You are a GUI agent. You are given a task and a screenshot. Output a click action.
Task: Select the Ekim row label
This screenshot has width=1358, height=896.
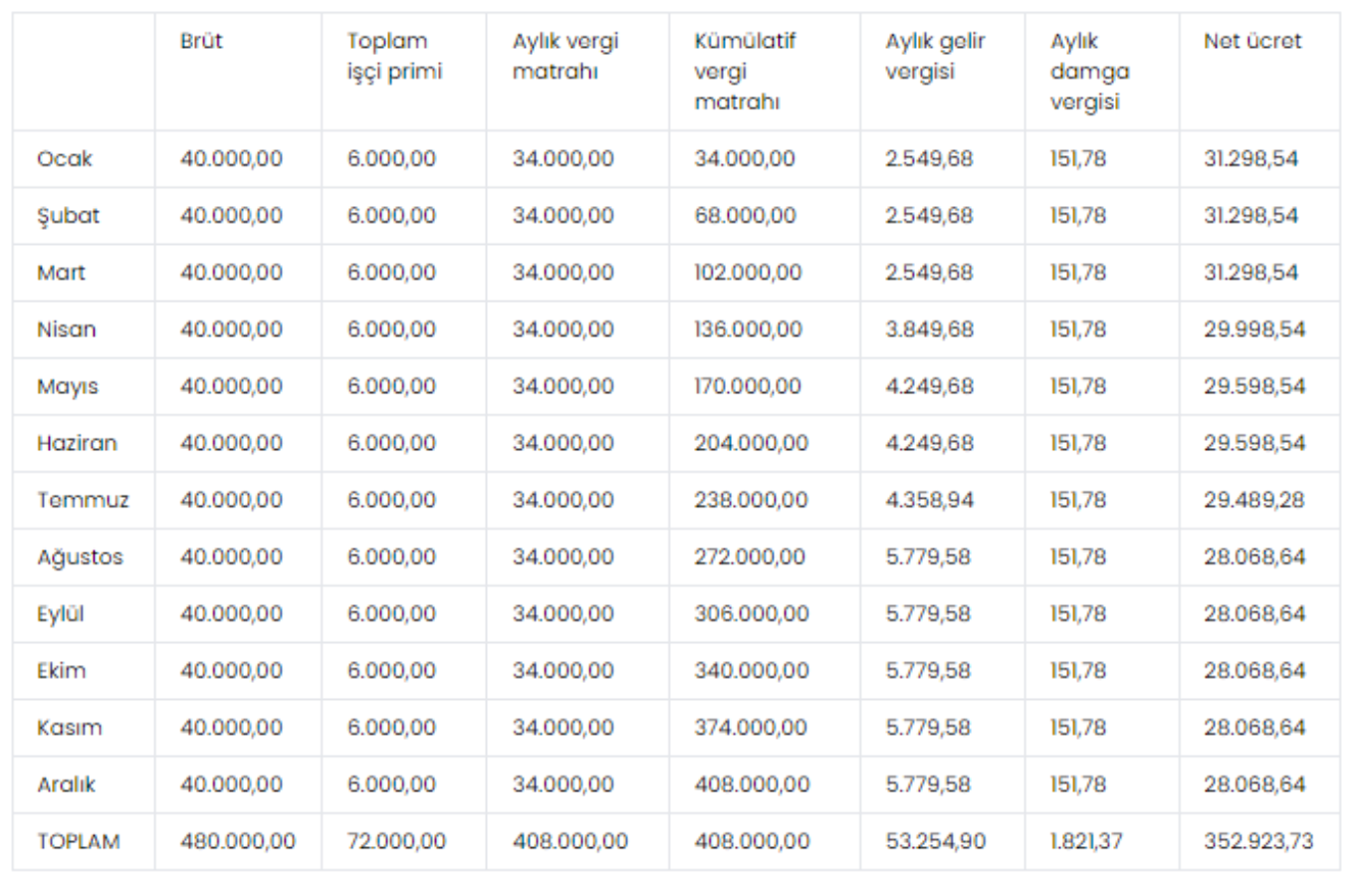(61, 670)
